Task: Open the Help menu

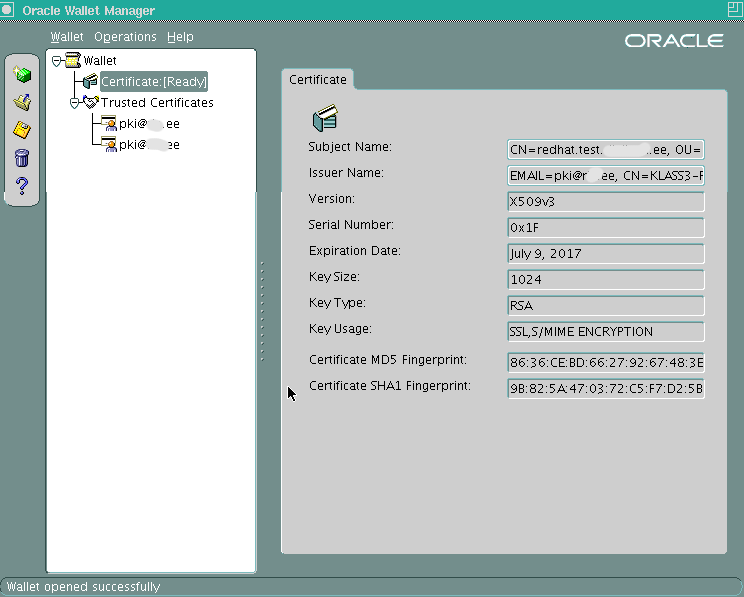Action: click(180, 37)
